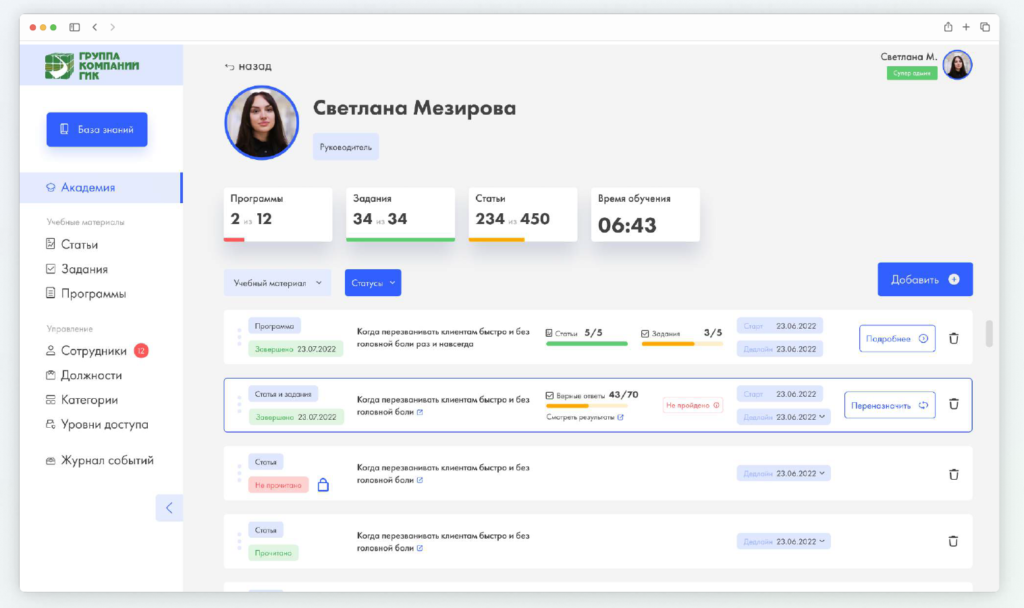Grab the drag handle of the Не прочитано row
The height and width of the screenshot is (608, 1024).
pyautogui.click(x=239, y=473)
